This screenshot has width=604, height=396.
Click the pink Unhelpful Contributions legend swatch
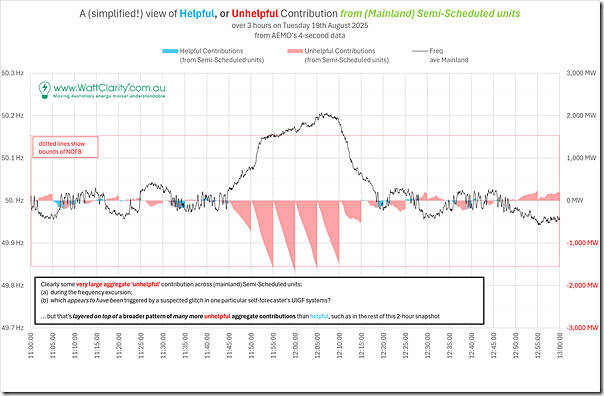click(295, 51)
